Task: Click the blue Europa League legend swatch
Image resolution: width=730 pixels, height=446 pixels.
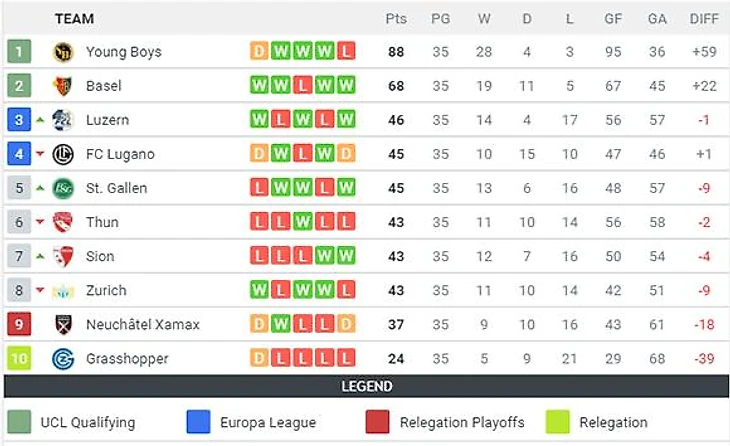Action: pos(198,422)
